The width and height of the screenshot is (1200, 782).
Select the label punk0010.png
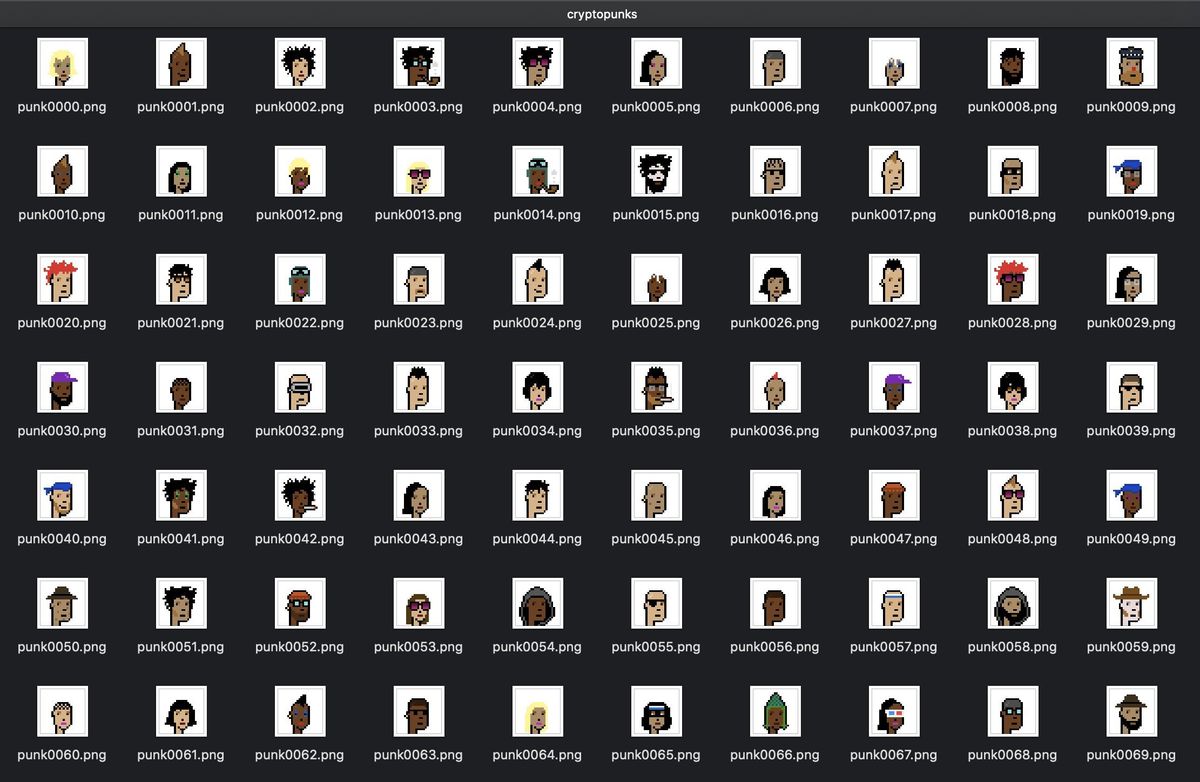click(x=61, y=215)
